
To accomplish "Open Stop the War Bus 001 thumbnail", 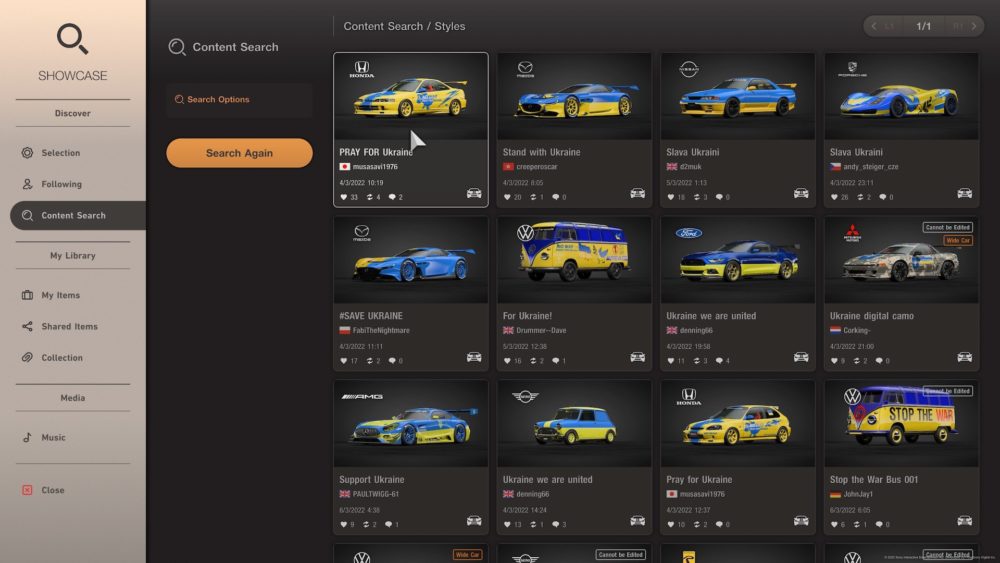I will pyautogui.click(x=901, y=424).
